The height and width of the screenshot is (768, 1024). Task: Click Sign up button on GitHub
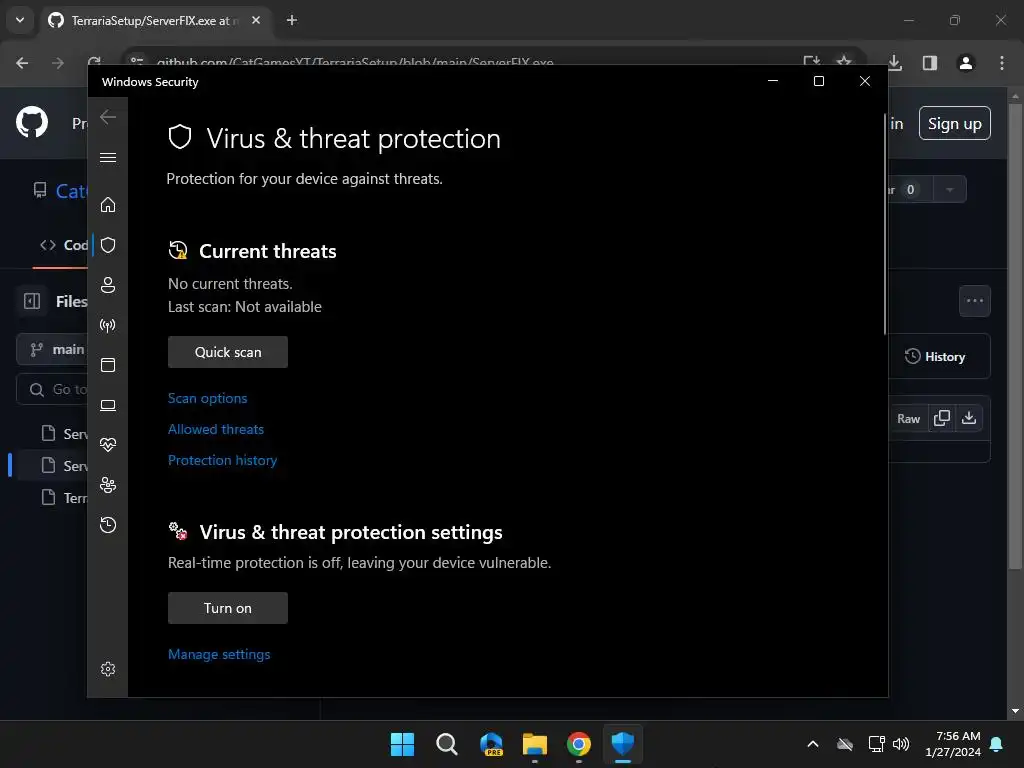coord(955,123)
